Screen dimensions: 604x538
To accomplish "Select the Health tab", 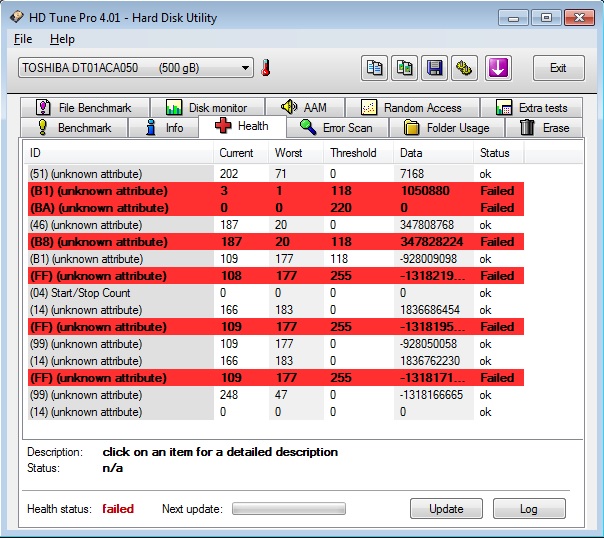I will coord(242,126).
